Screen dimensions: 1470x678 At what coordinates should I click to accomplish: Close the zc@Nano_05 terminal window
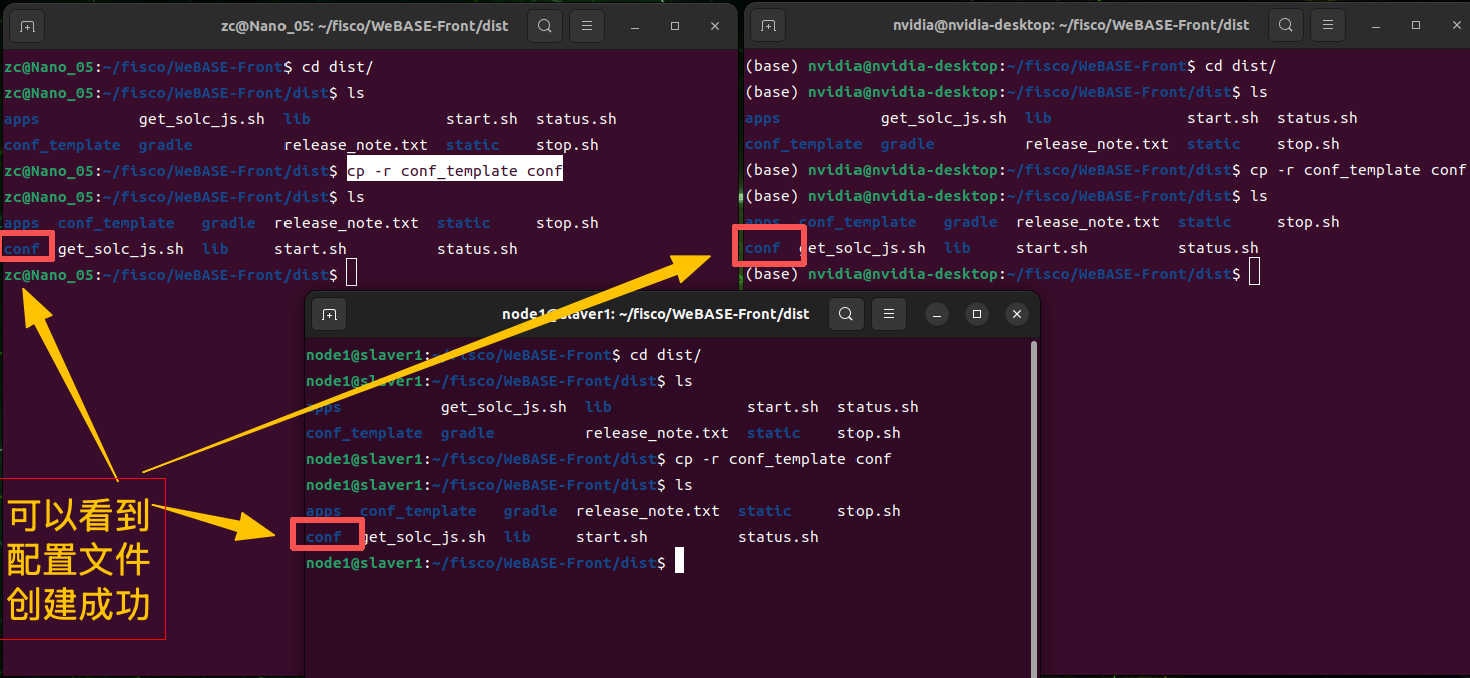[x=715, y=26]
